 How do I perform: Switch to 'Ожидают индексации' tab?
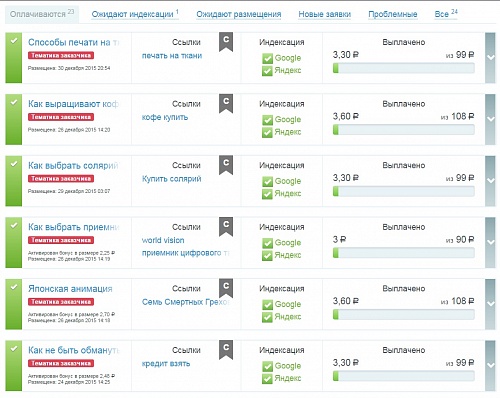point(135,14)
